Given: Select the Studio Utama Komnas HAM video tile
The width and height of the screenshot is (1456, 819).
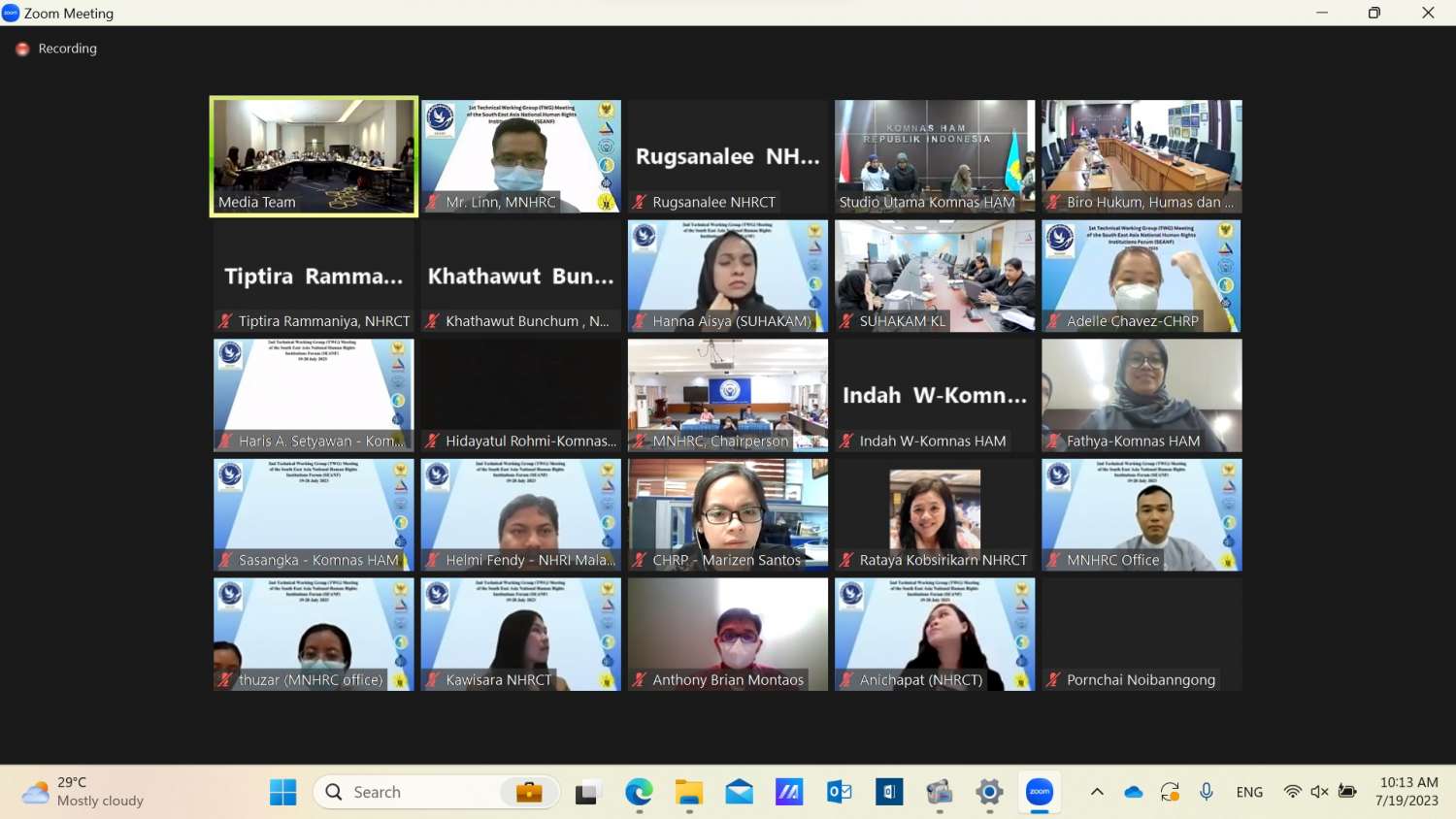Looking at the screenshot, I should (935, 155).
